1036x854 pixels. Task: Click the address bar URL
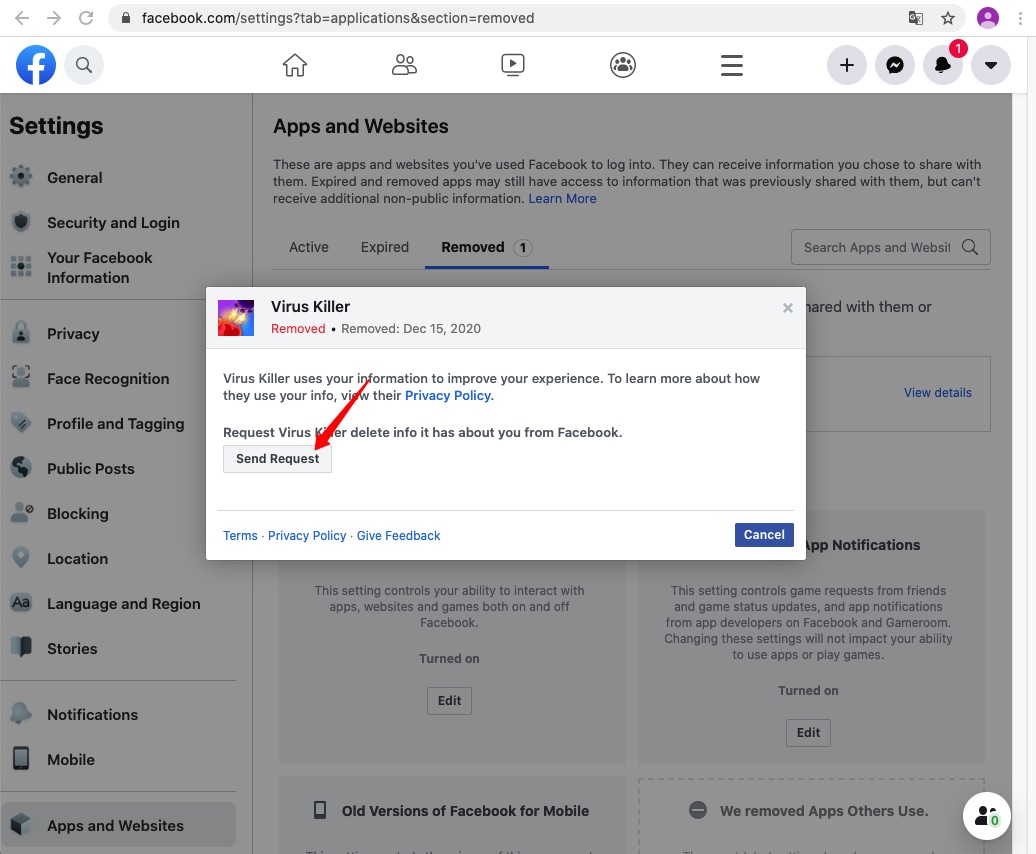point(338,18)
